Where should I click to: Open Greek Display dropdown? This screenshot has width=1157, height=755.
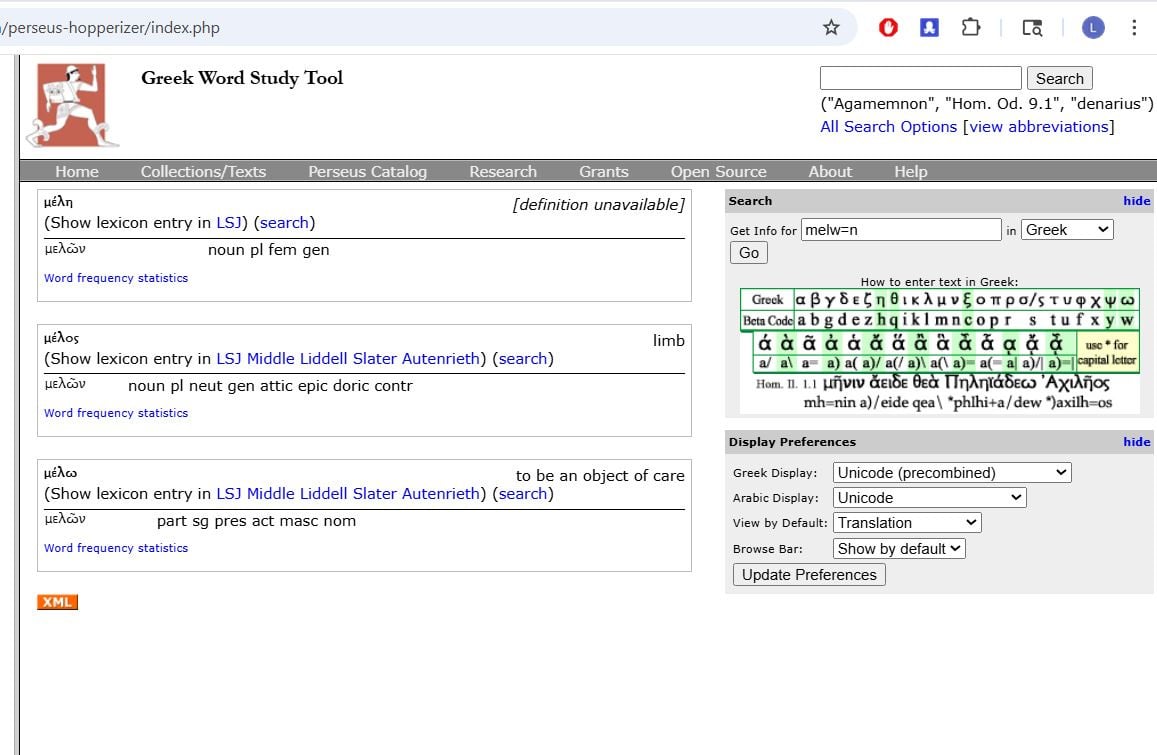point(952,472)
